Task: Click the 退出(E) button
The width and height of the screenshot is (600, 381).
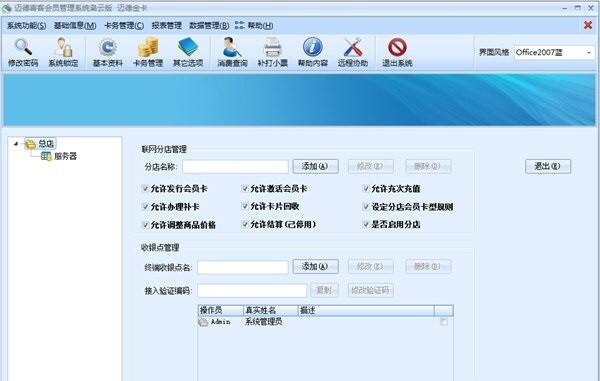Action: pyautogui.click(x=548, y=166)
